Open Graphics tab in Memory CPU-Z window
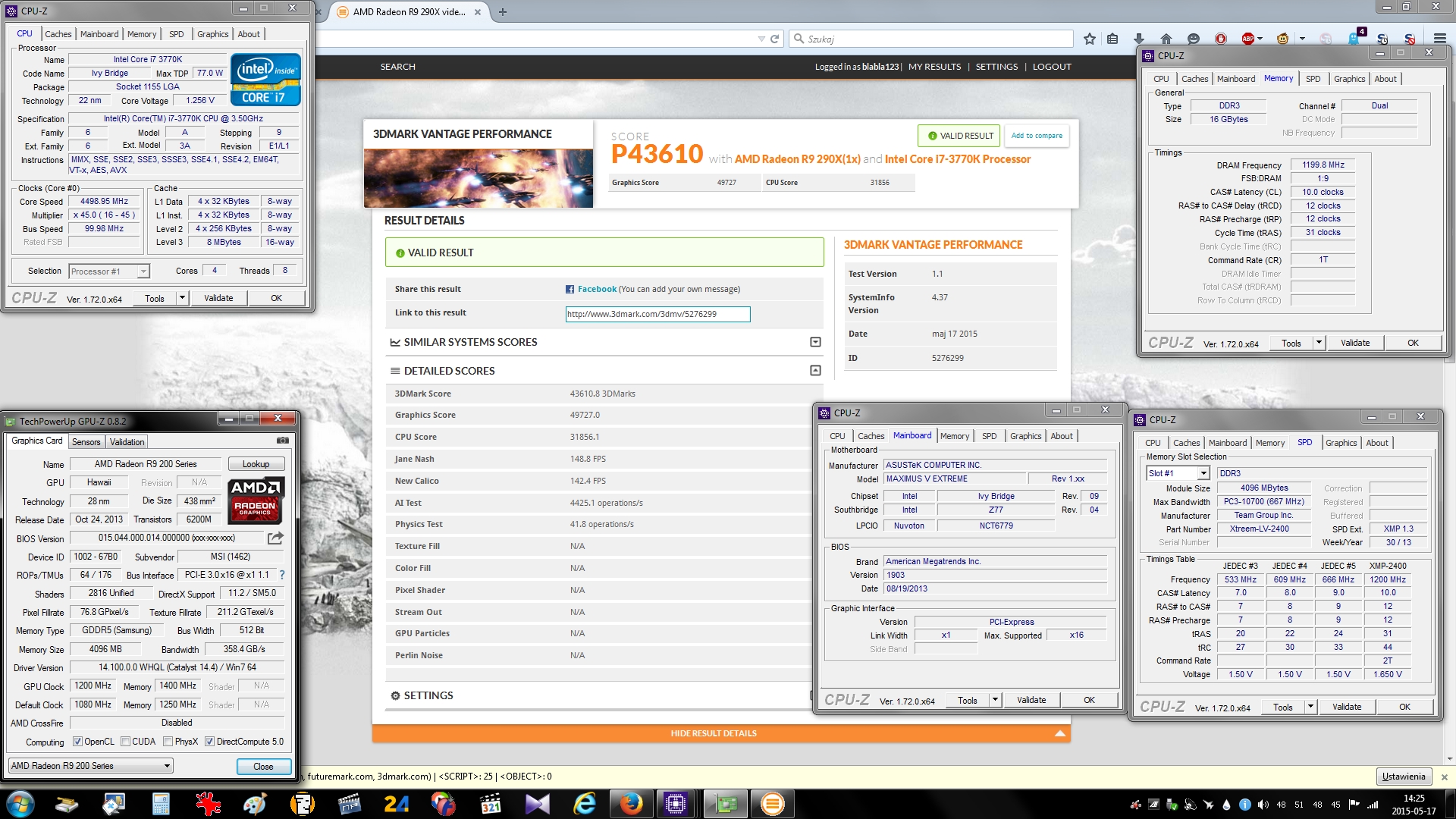 point(1349,79)
